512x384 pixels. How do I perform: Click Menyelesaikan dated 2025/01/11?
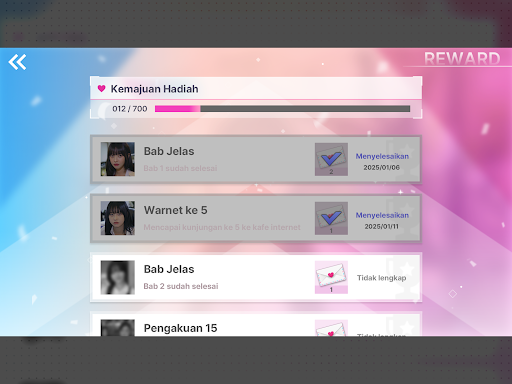click(x=382, y=215)
